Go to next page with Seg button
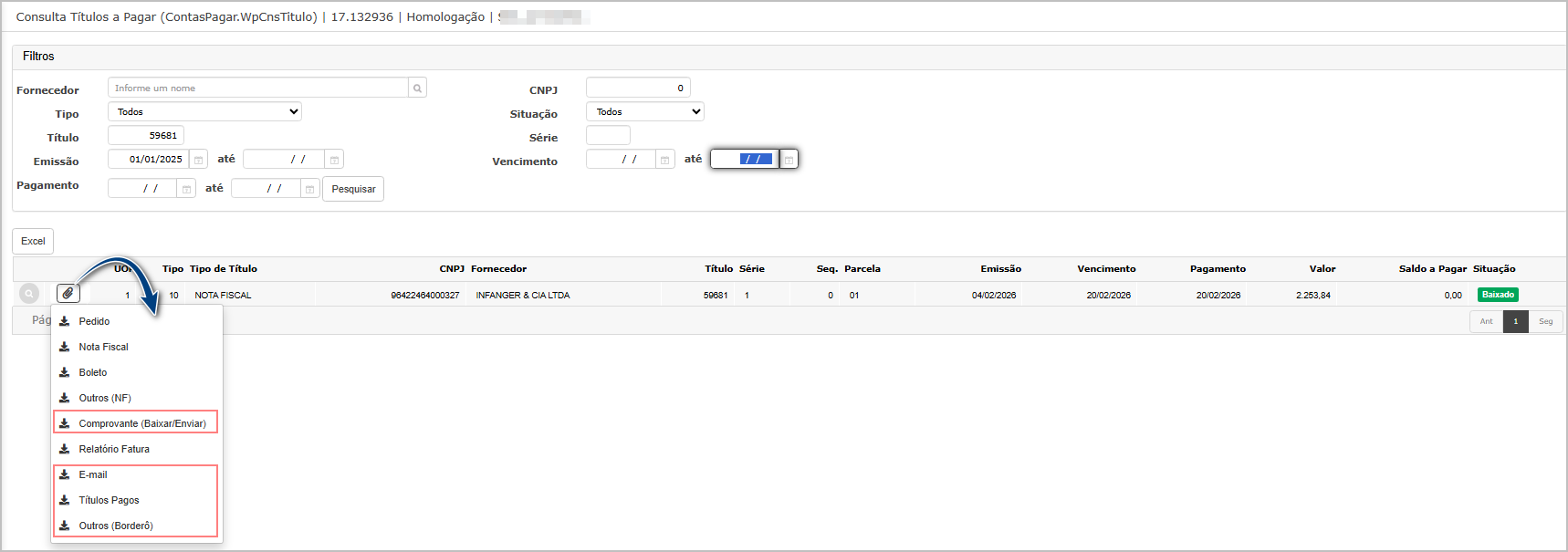The image size is (1568, 552). [1545, 321]
